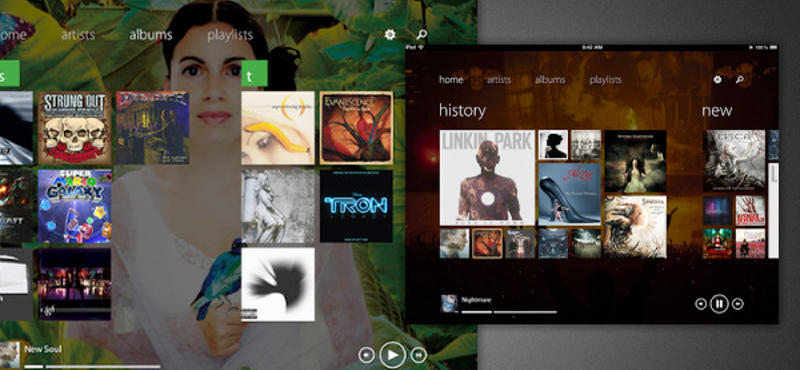Viewport: 800px width, 370px height.
Task: Open settings gear in large player
Action: (390, 35)
